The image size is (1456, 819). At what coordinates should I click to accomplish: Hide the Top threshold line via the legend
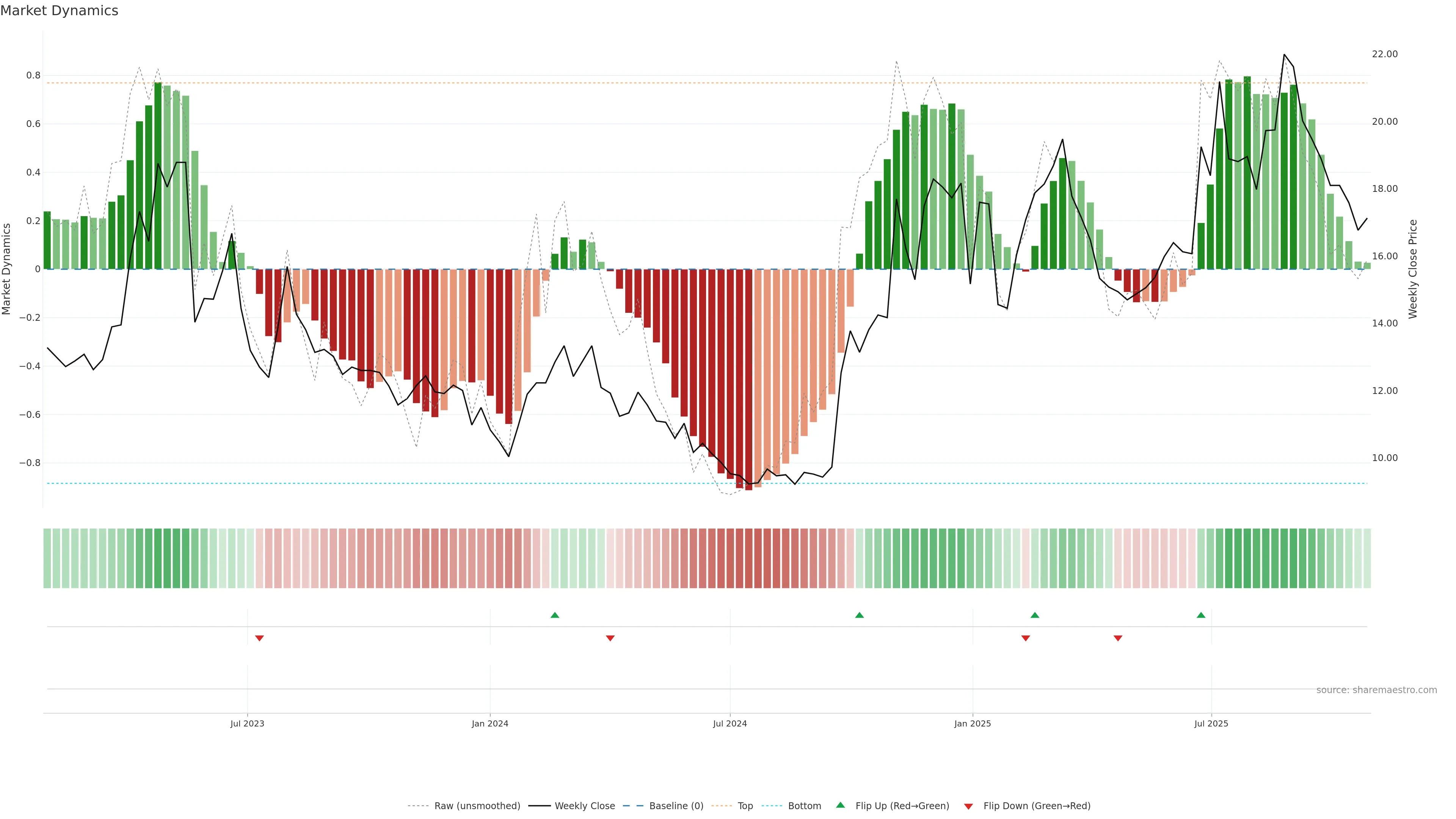tap(745, 806)
